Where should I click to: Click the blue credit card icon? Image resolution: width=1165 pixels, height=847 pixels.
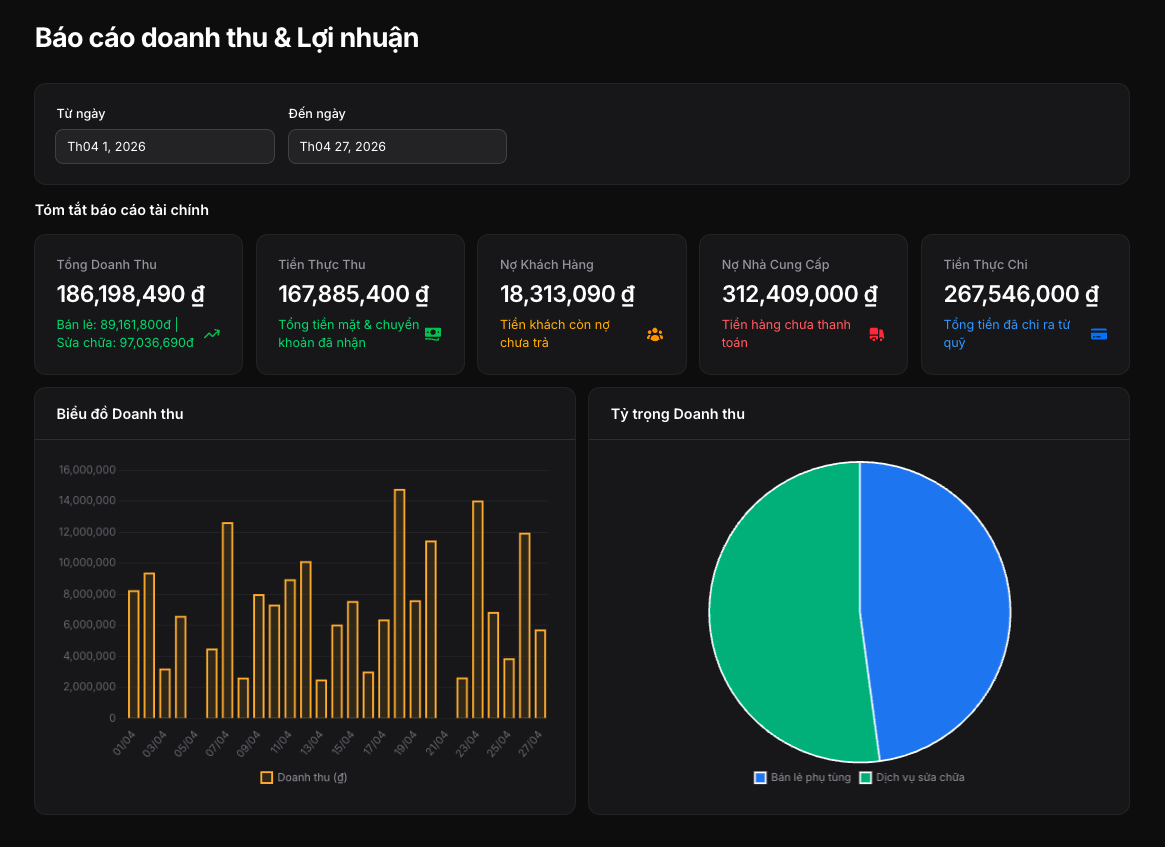[1099, 334]
